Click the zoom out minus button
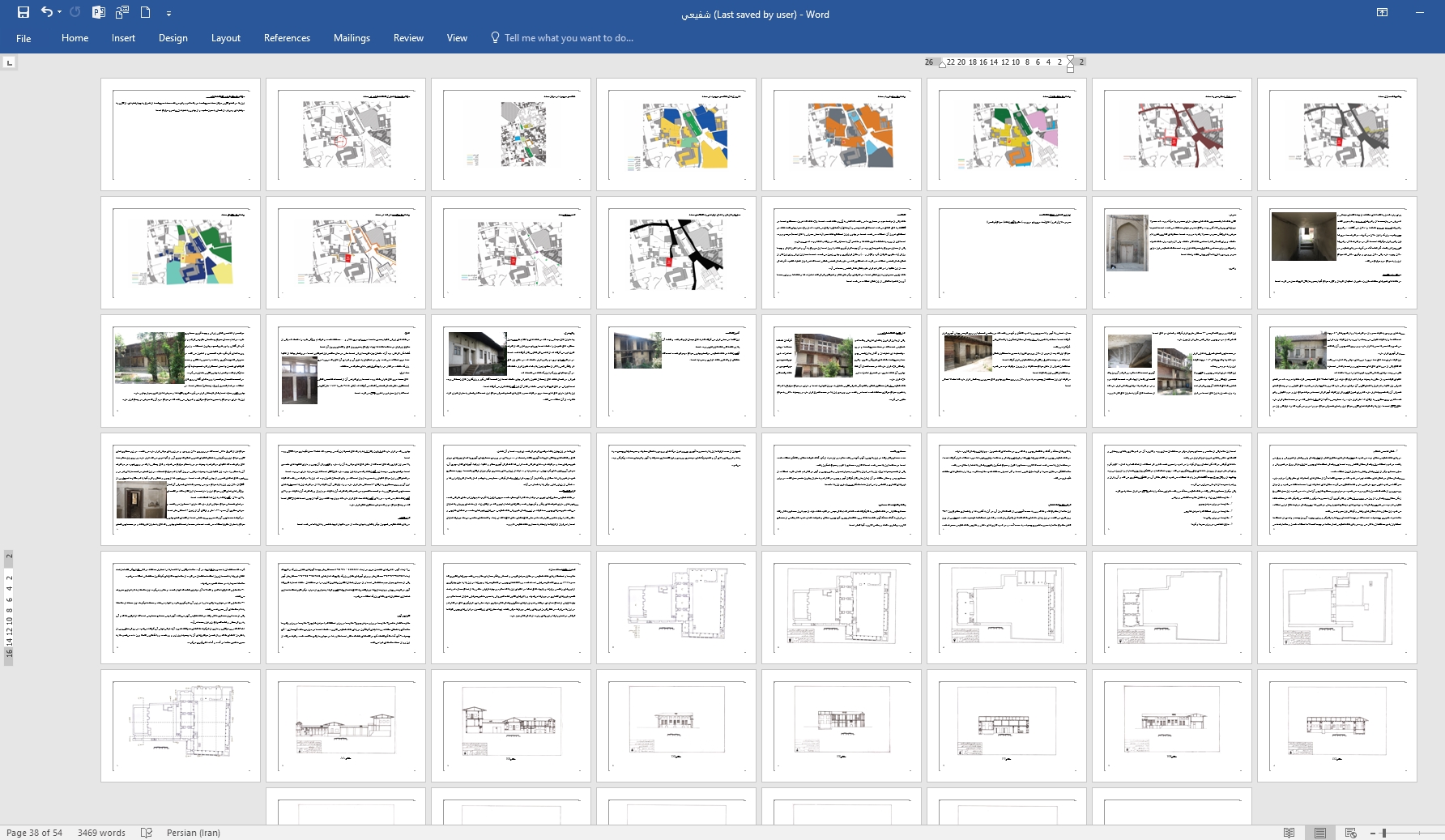This screenshot has height=840, width=1445. [1373, 833]
